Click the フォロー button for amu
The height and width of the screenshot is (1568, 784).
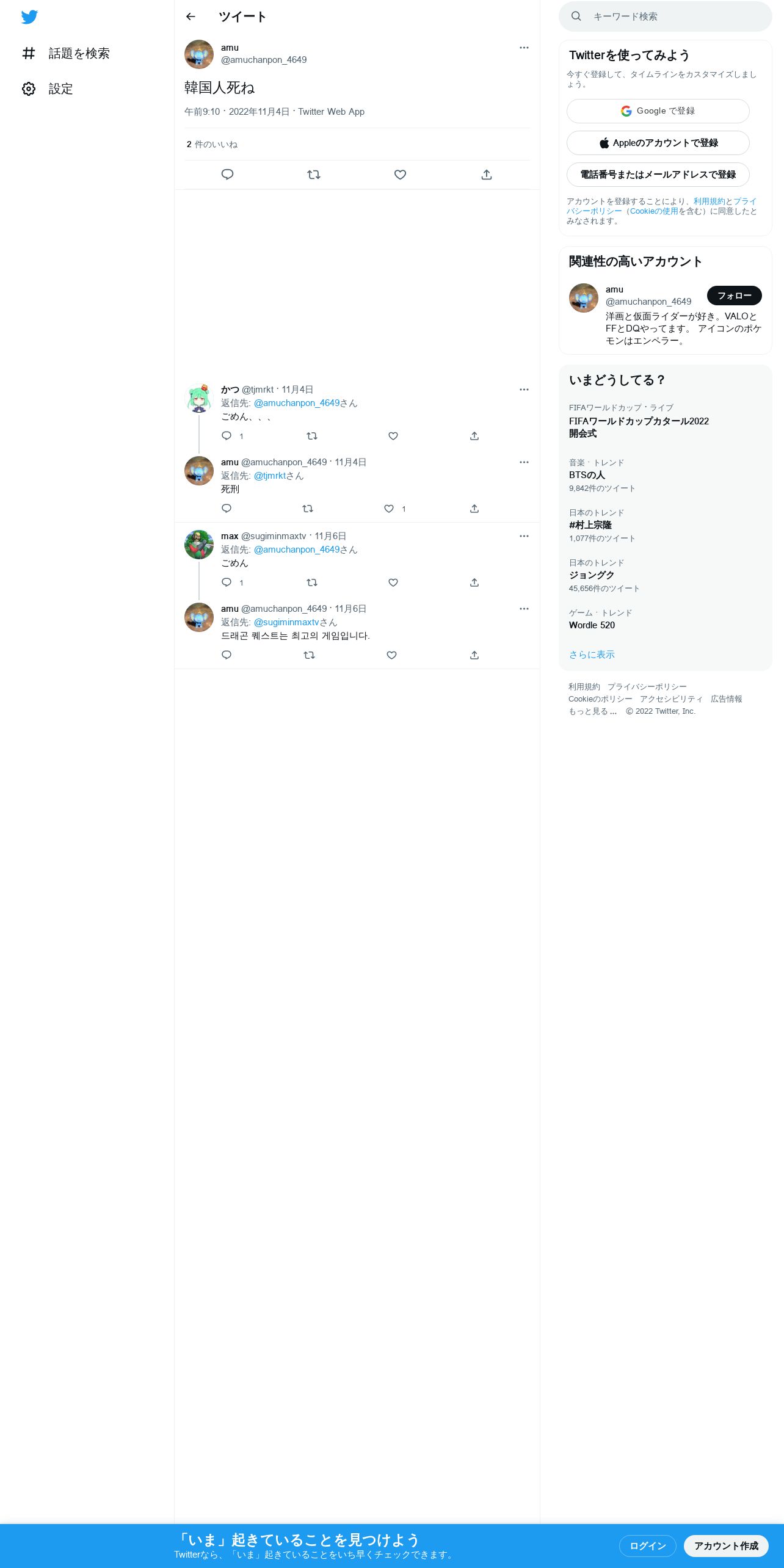[x=735, y=296]
